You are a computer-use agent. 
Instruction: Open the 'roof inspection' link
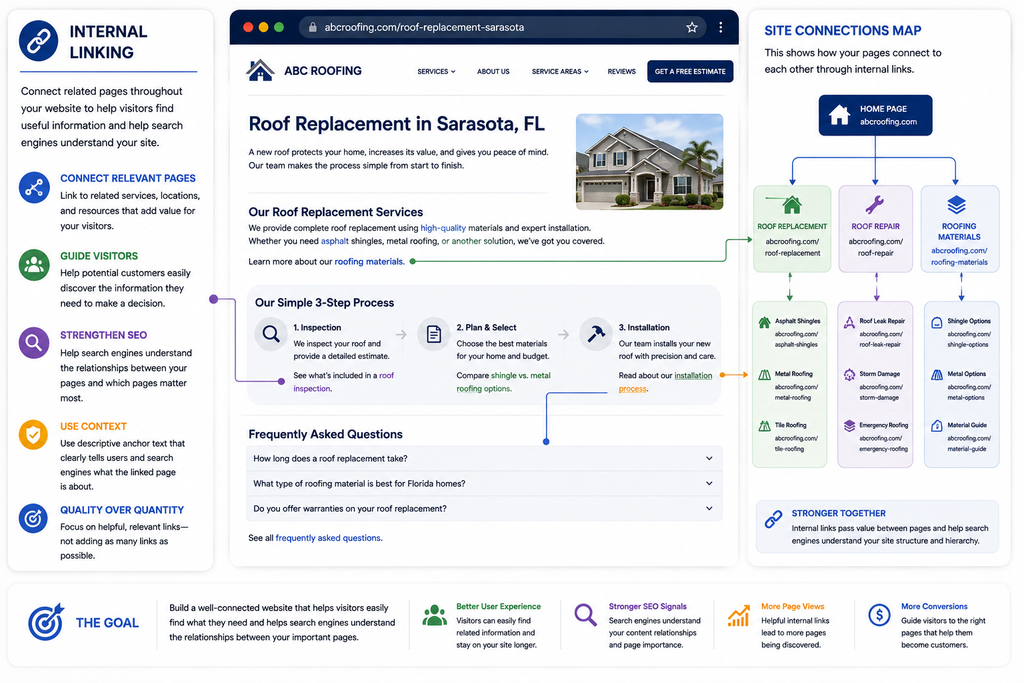click(344, 382)
